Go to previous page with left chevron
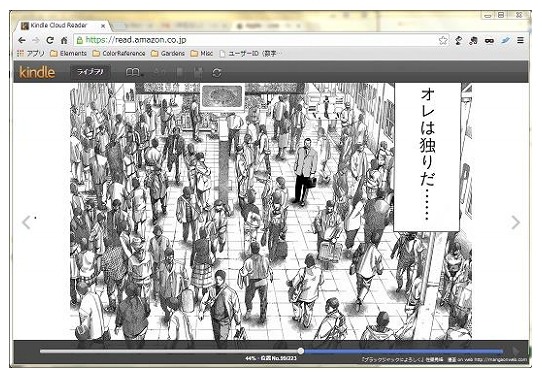Screen dimensions: 542x379 click(x=27, y=222)
